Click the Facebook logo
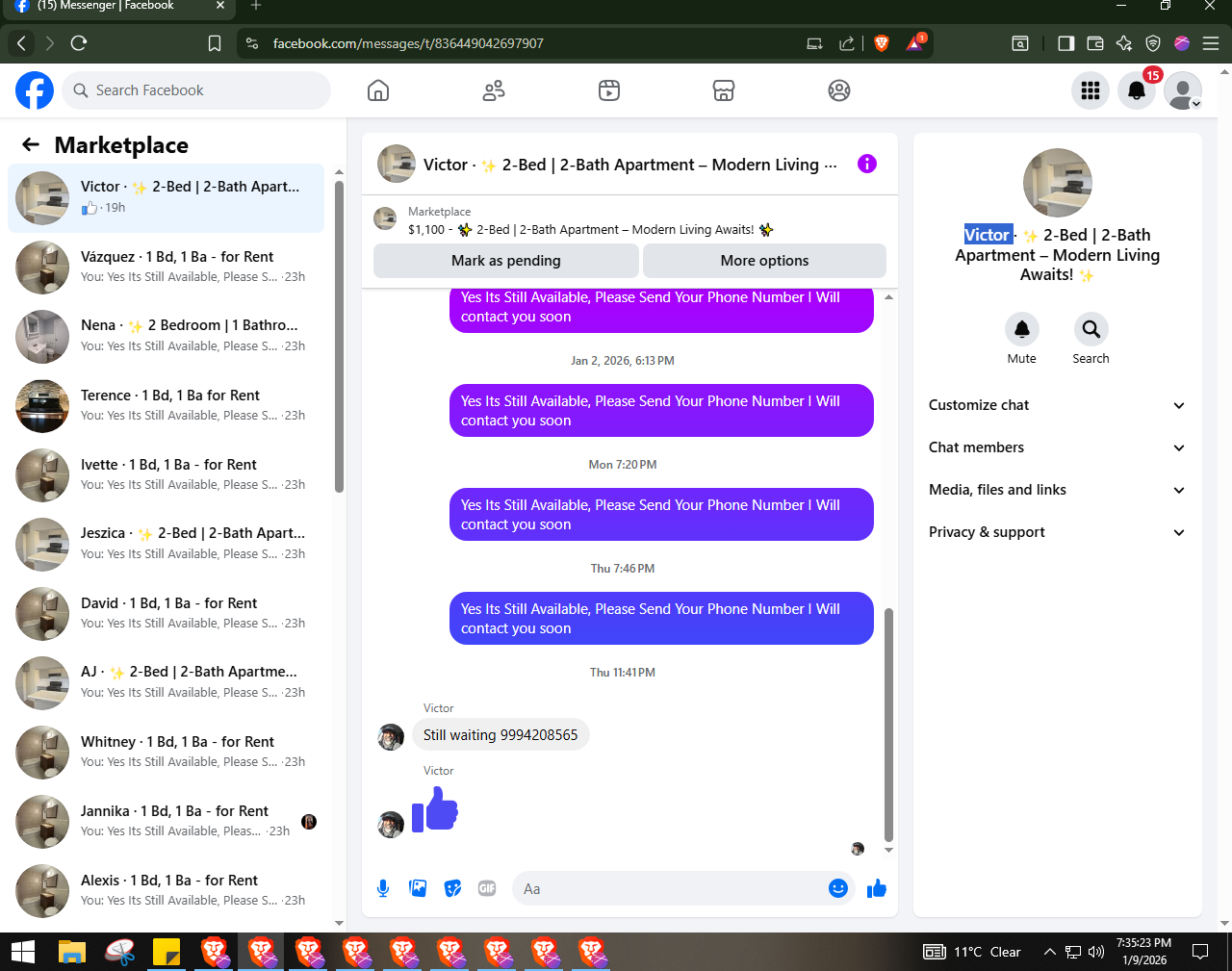The width and height of the screenshot is (1232, 971). click(35, 90)
